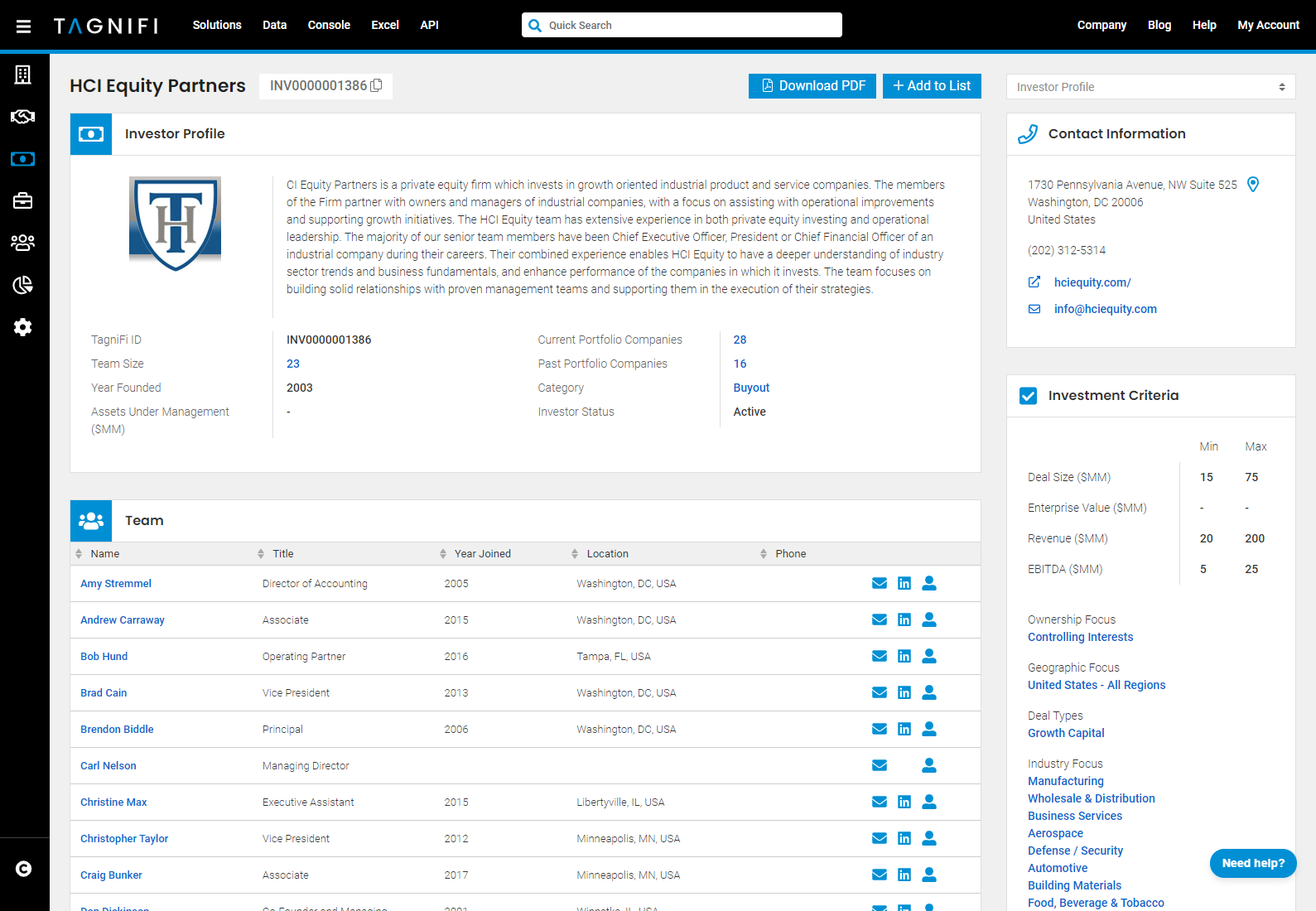Open the people group icon in sidebar
1316x911 pixels.
click(23, 243)
